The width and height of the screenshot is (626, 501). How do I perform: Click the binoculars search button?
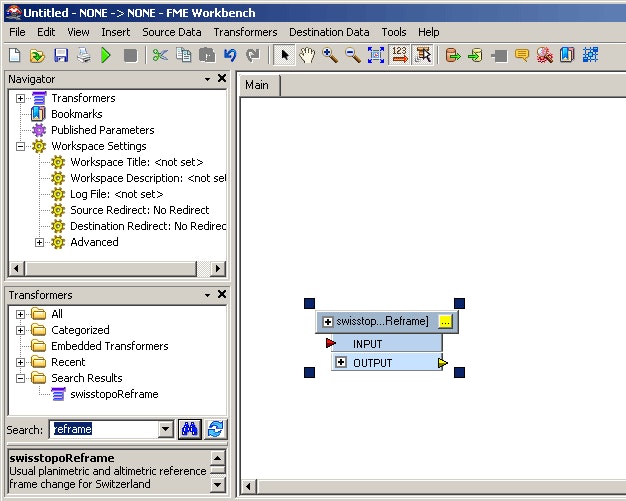pos(190,429)
